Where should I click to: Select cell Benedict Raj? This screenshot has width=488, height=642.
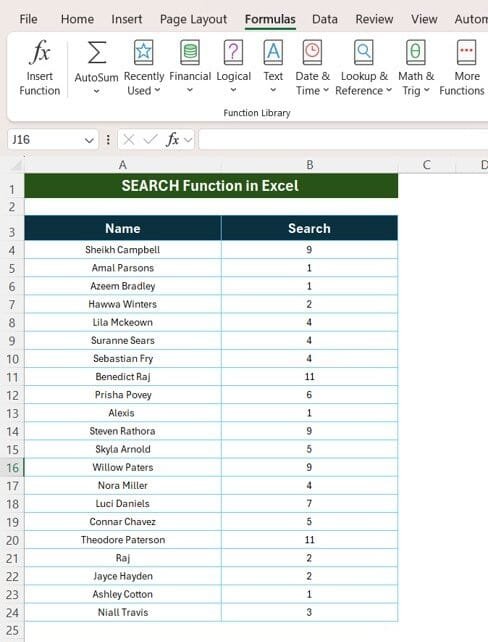pos(123,377)
